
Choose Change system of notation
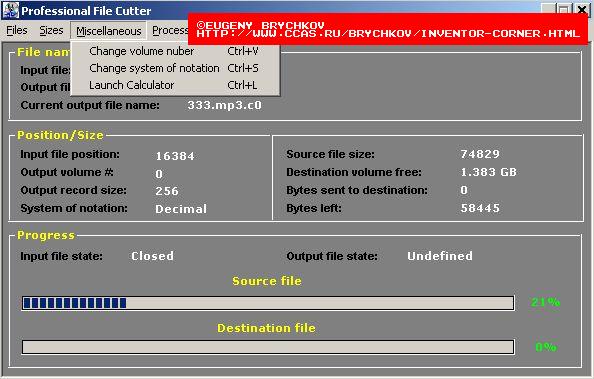(x=175, y=68)
